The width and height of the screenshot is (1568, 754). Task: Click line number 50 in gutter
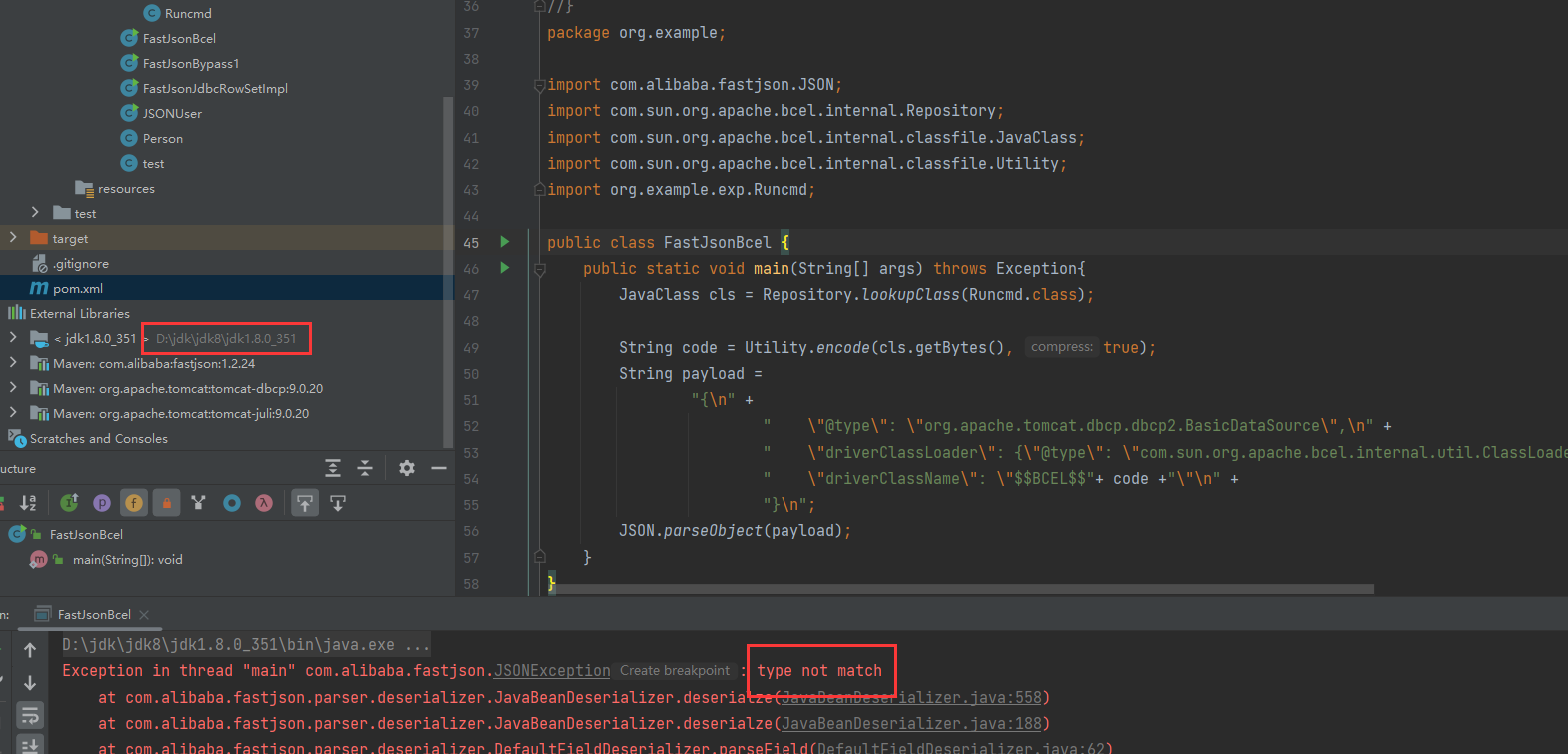(471, 373)
